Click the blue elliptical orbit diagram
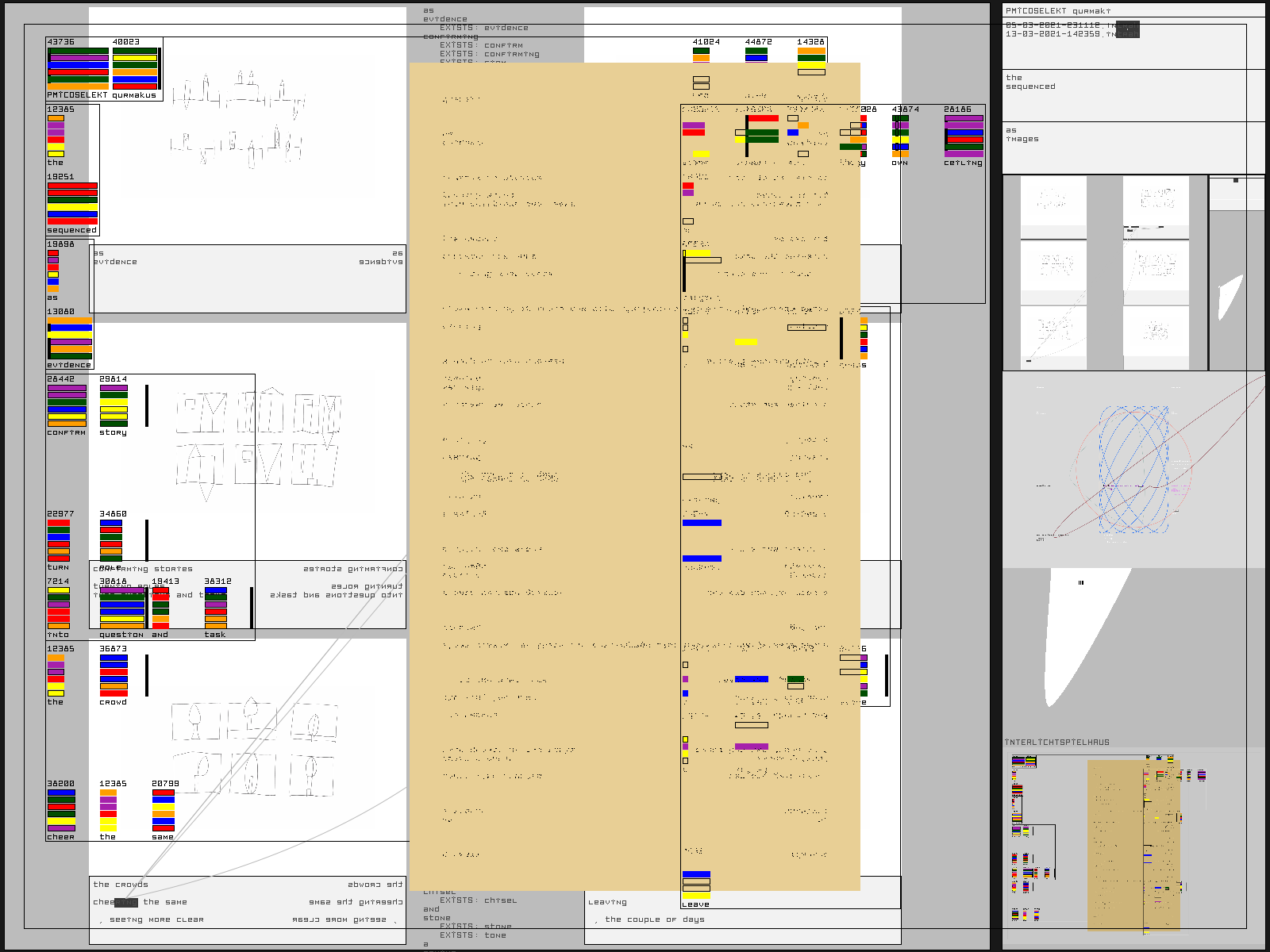 pos(1133,470)
